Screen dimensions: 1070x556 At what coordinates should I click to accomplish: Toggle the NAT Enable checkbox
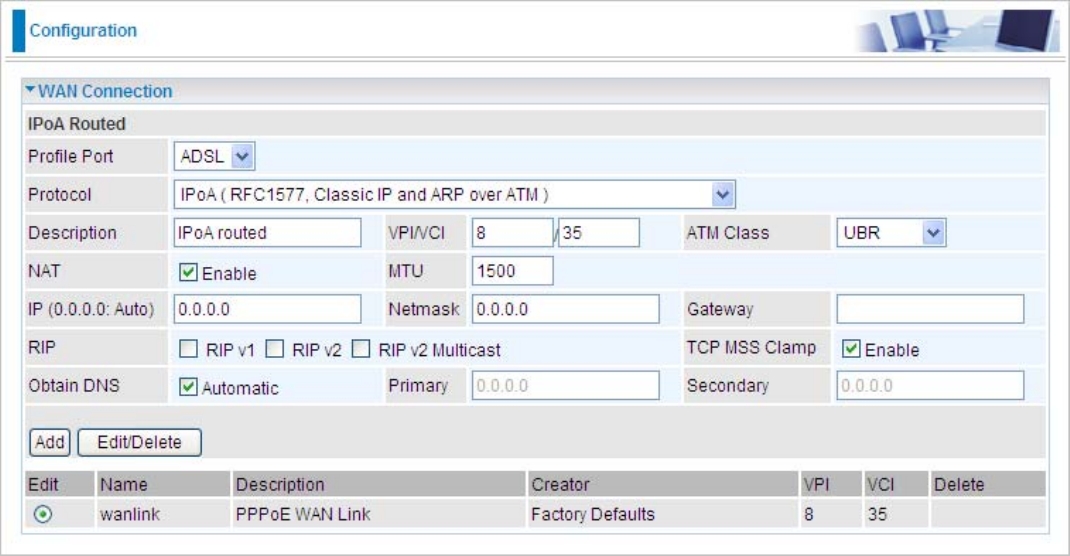[188, 273]
